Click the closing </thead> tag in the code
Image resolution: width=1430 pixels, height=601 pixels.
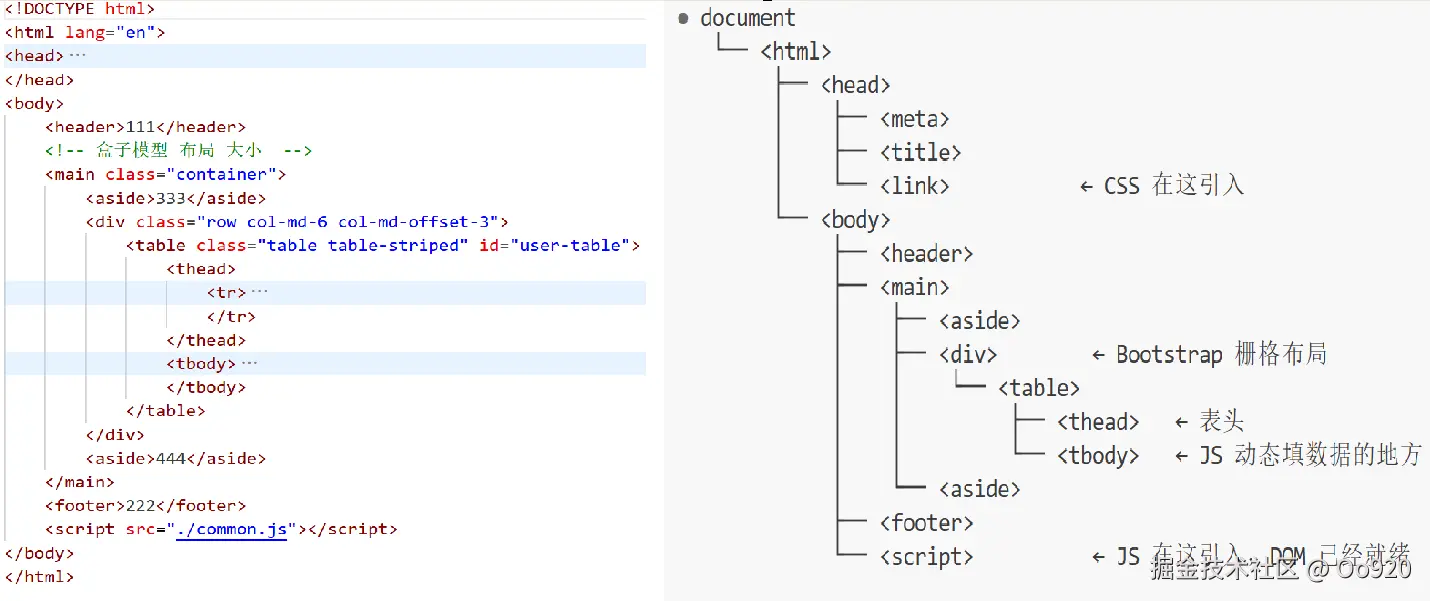coord(206,340)
